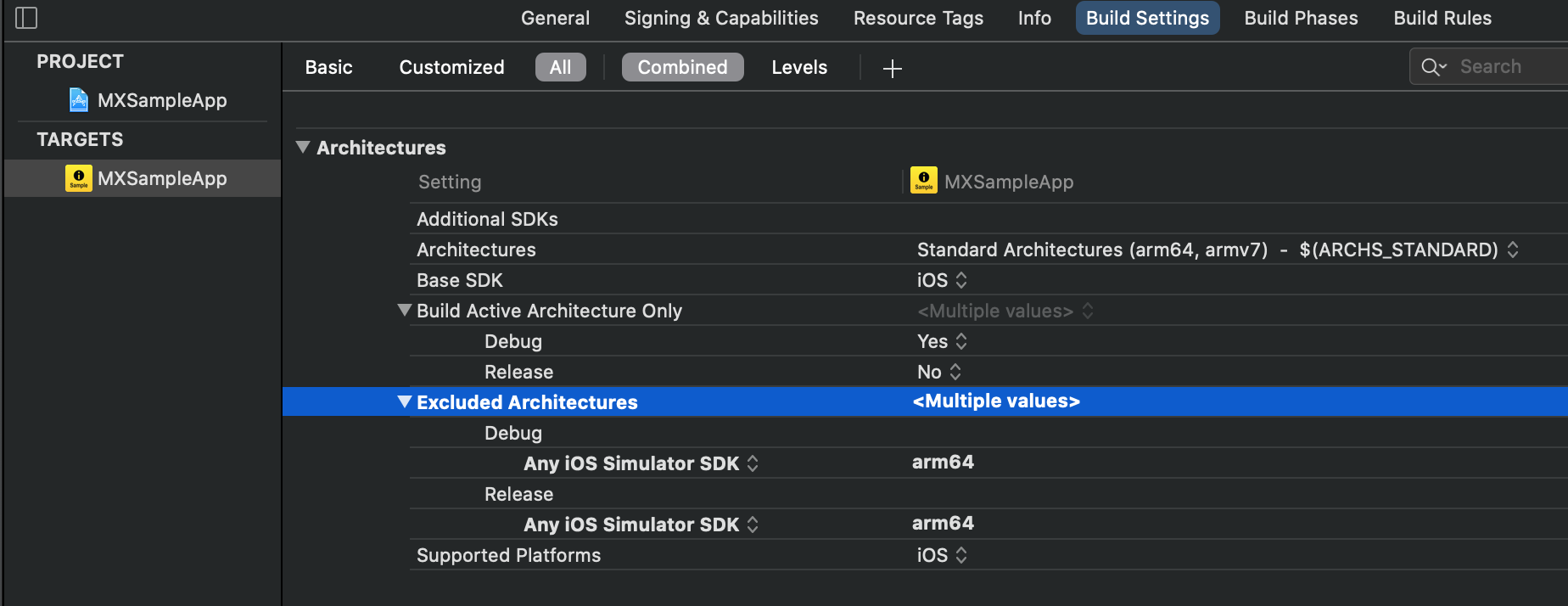The image size is (1568, 606).
Task: Open the Resource Tags tab
Action: [918, 18]
